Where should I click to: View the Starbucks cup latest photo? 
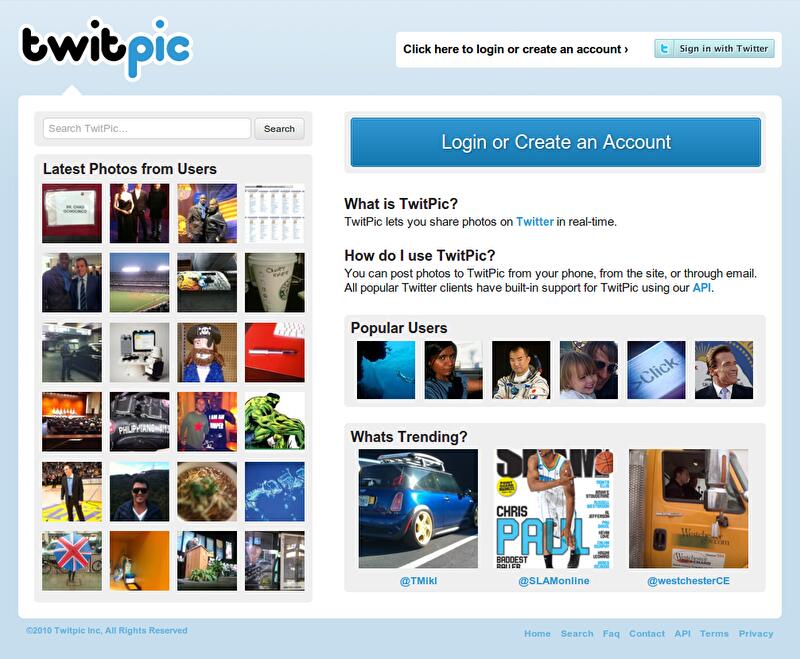click(274, 283)
